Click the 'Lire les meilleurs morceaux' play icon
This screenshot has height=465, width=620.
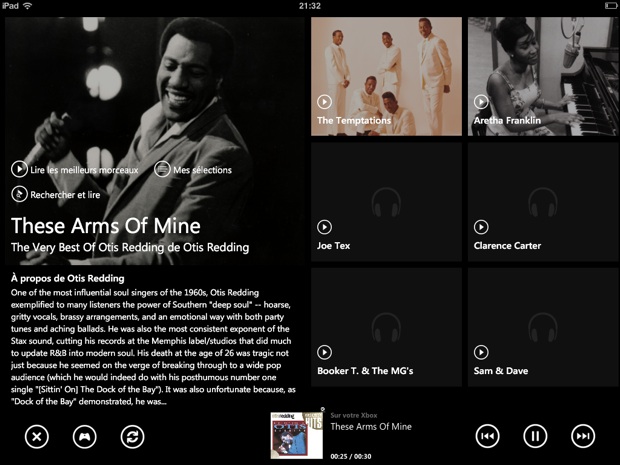point(19,169)
